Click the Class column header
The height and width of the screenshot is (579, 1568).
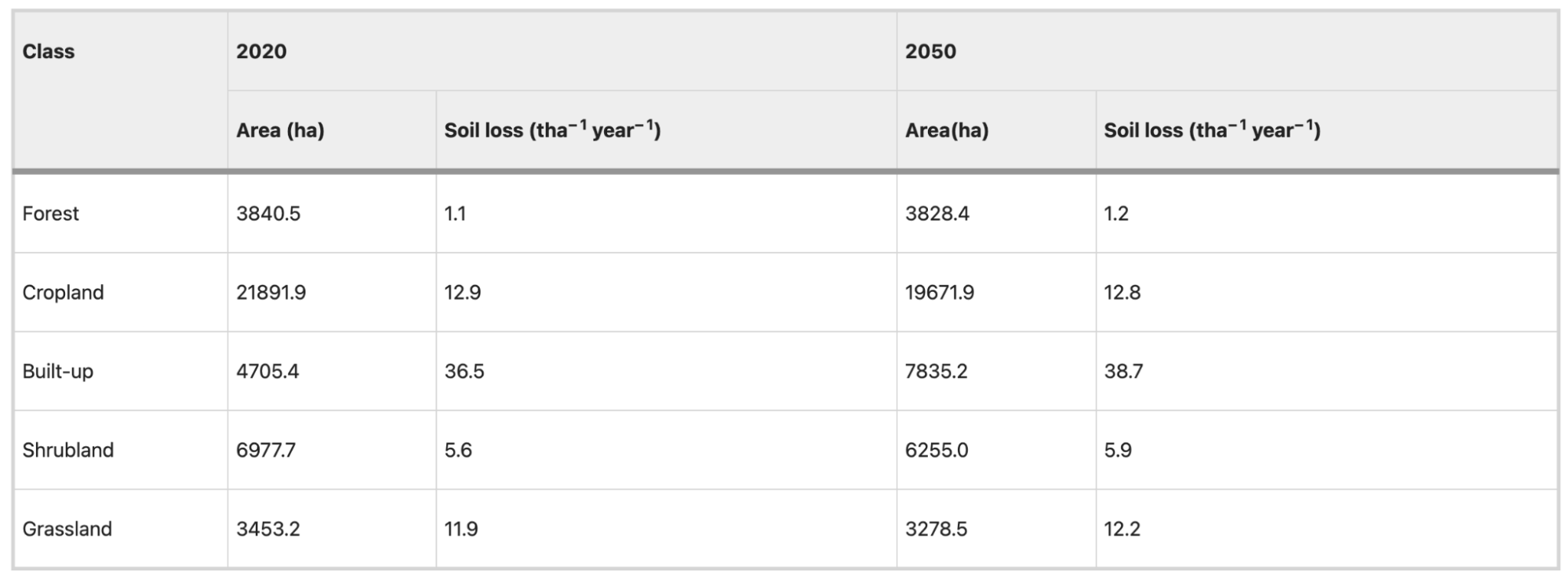[49, 52]
